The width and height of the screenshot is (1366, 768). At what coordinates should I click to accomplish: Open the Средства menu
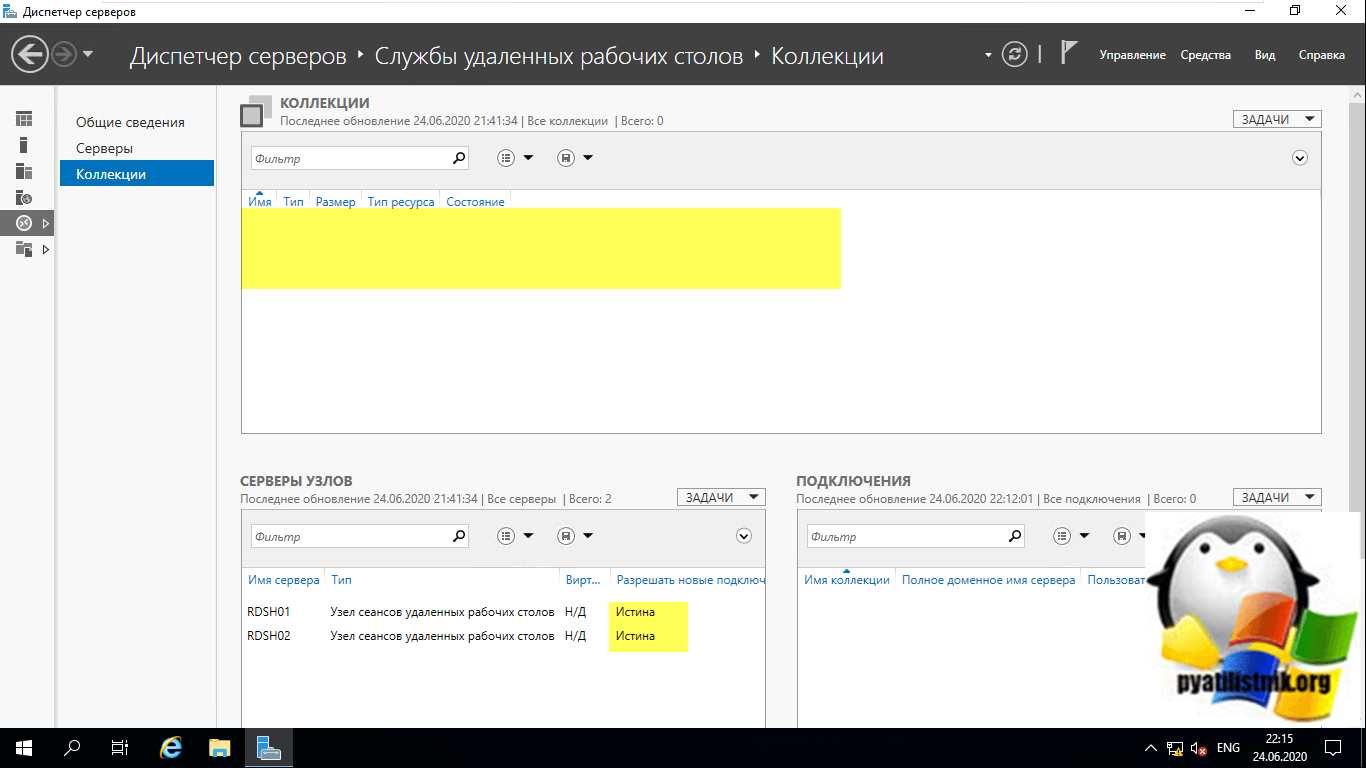tap(1205, 55)
